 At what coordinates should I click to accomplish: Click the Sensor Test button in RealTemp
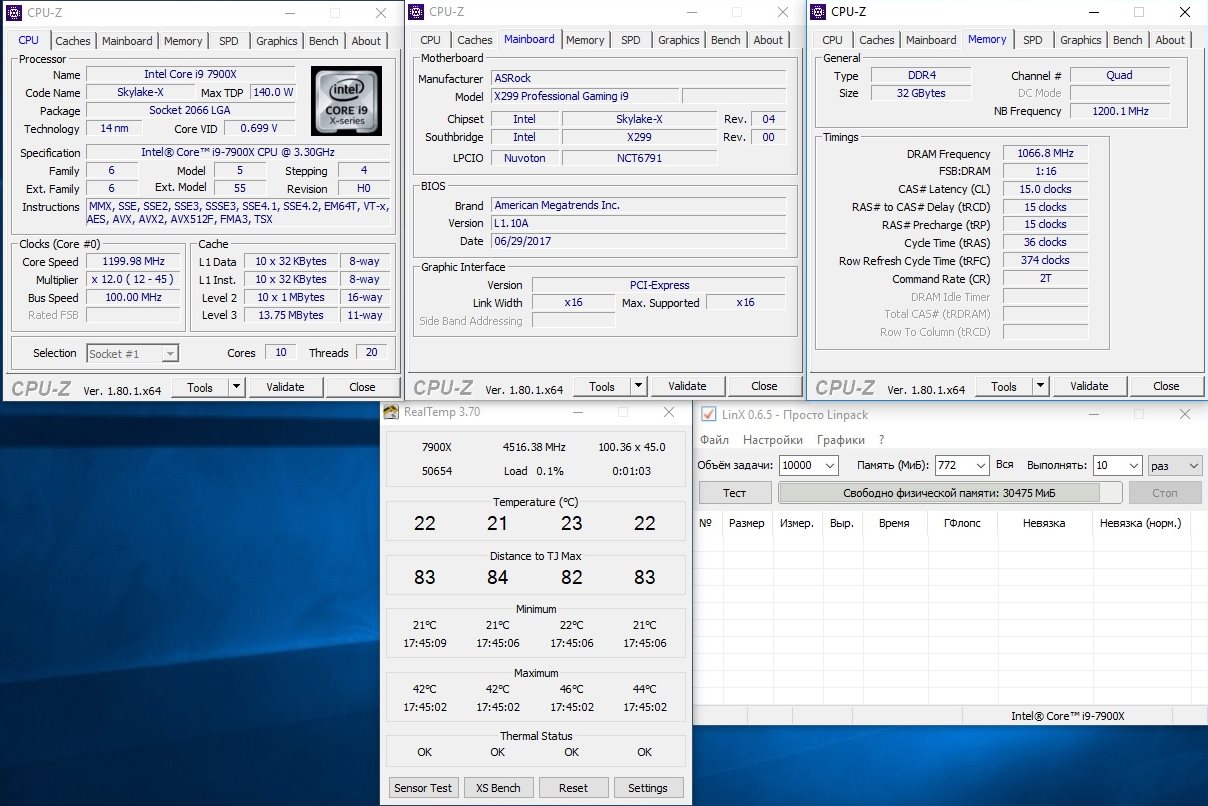point(423,788)
